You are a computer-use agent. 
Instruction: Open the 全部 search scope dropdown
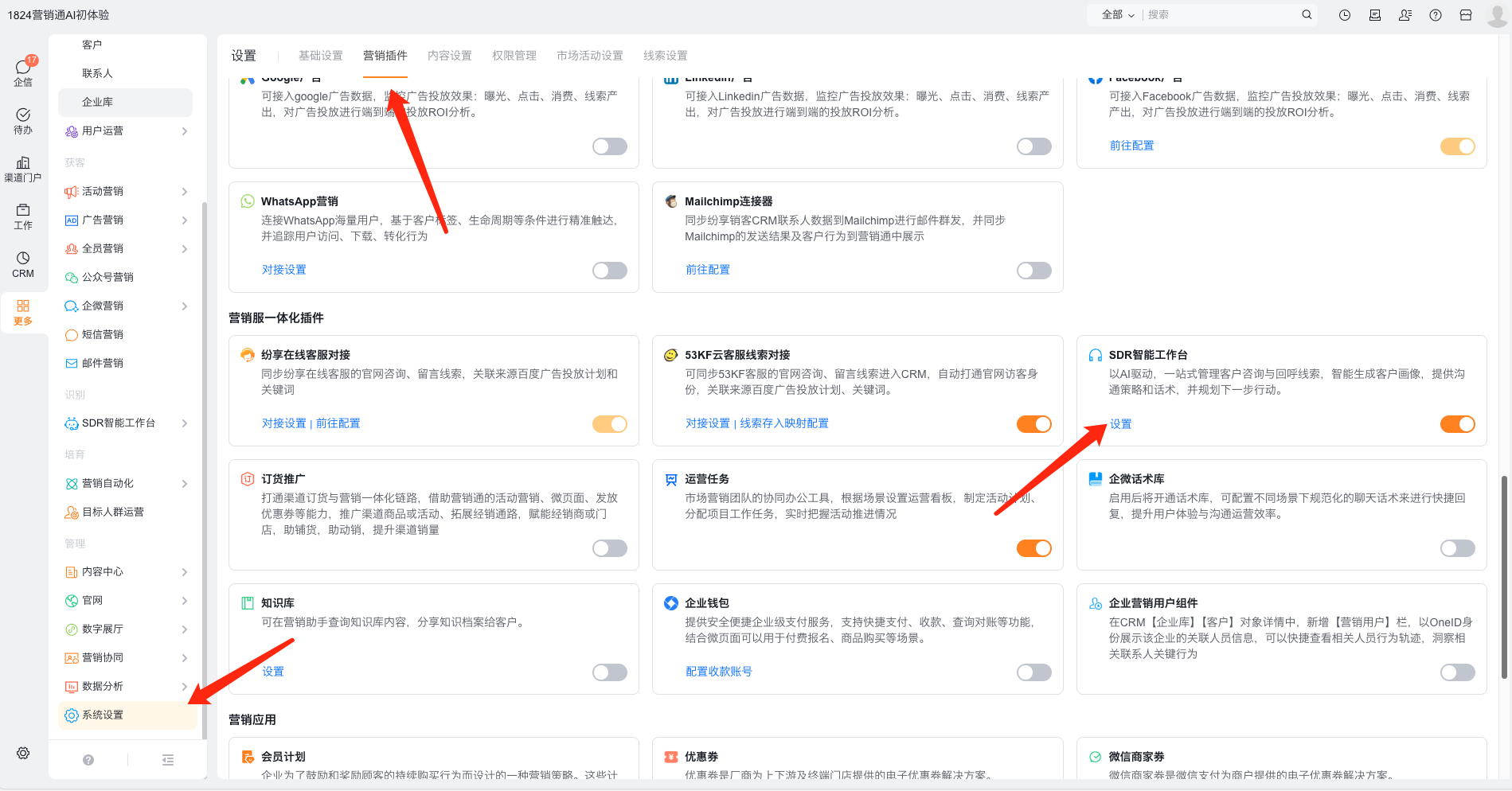pyautogui.click(x=1118, y=15)
